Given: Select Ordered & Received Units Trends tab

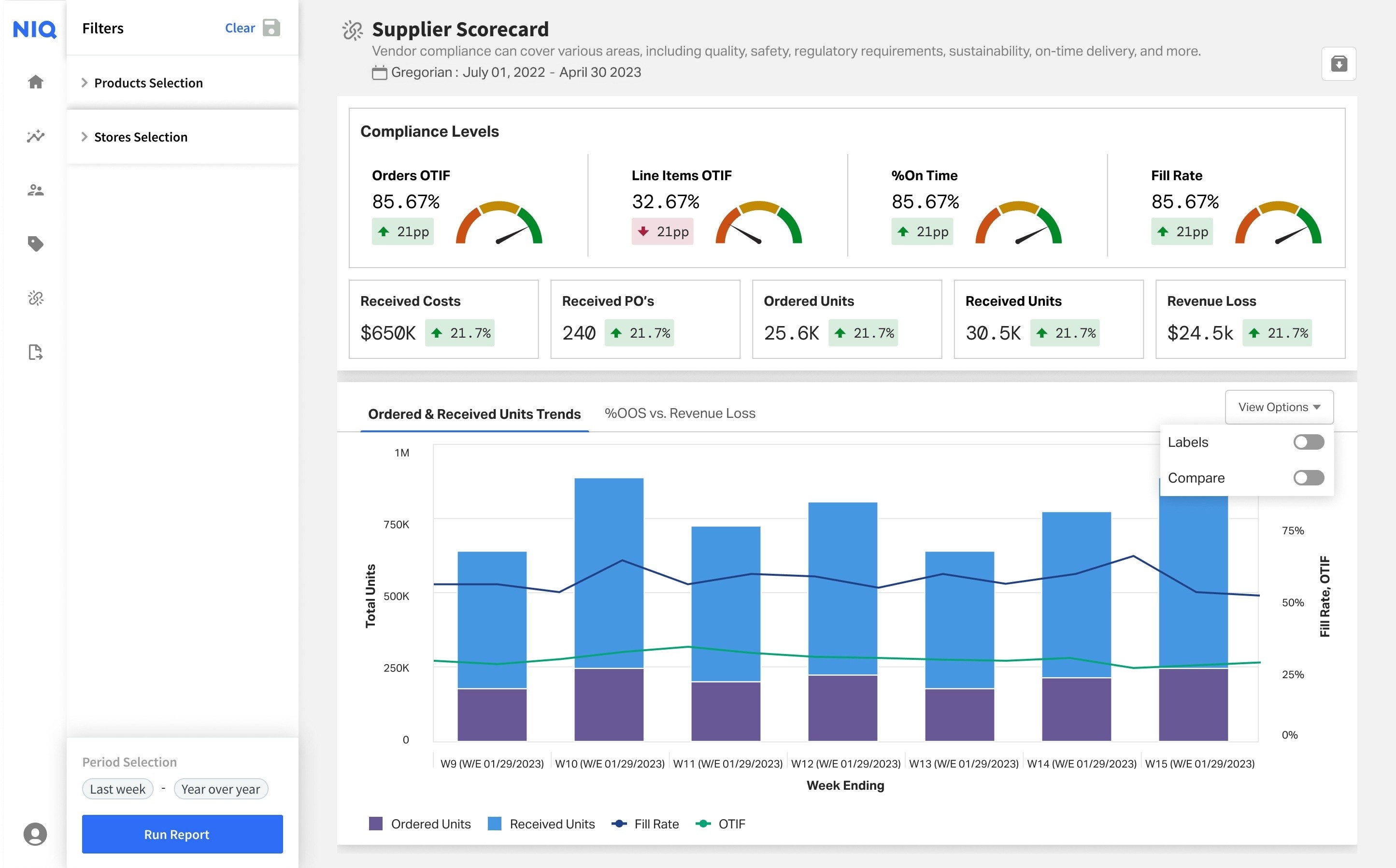Looking at the screenshot, I should coord(474,414).
